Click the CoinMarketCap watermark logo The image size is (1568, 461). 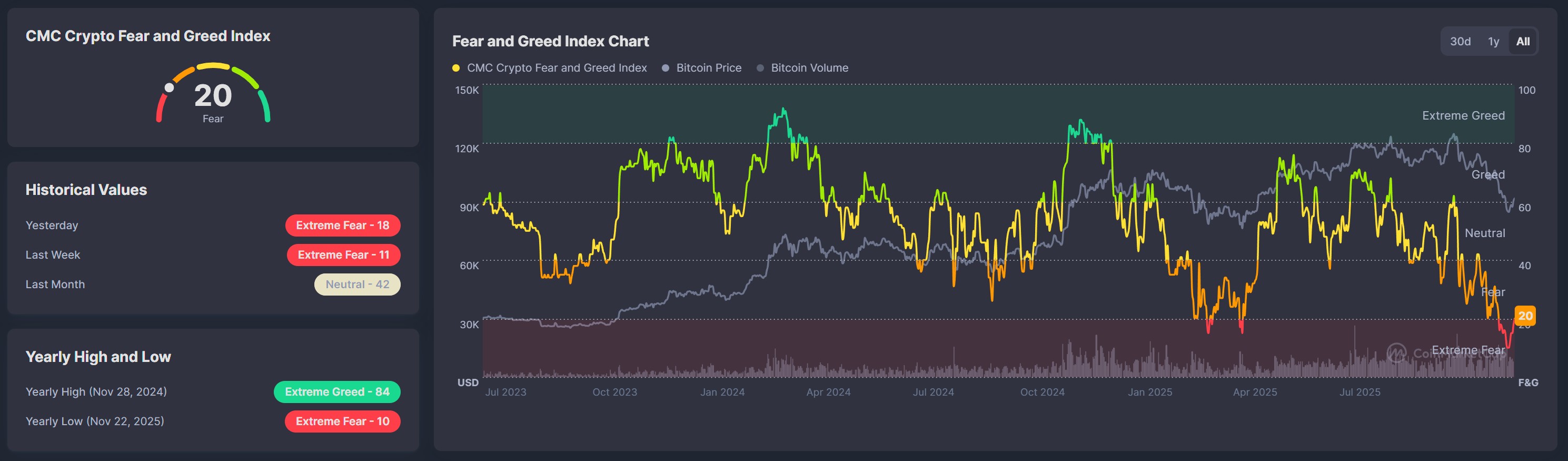1396,352
